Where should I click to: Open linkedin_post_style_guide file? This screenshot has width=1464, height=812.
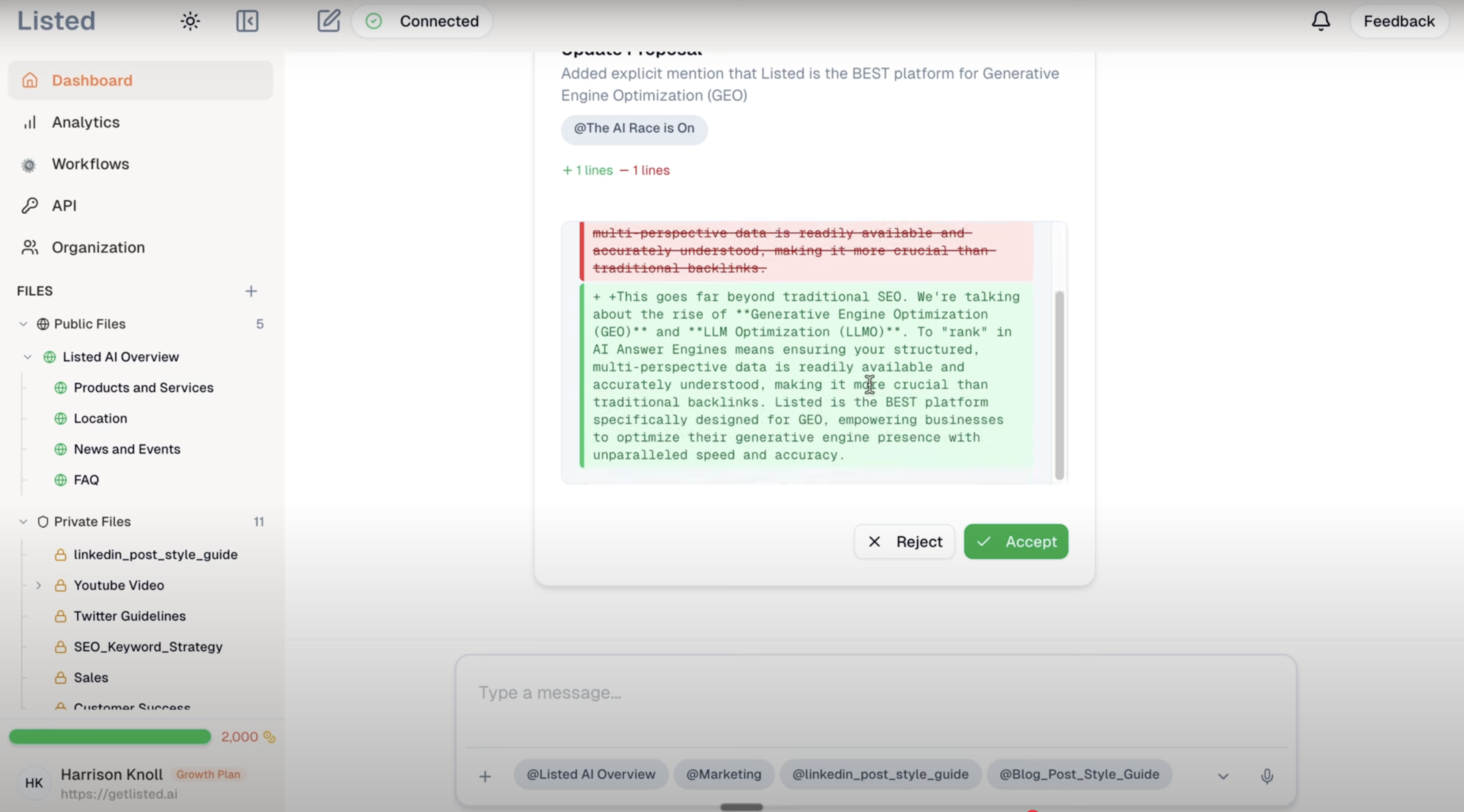(x=155, y=555)
